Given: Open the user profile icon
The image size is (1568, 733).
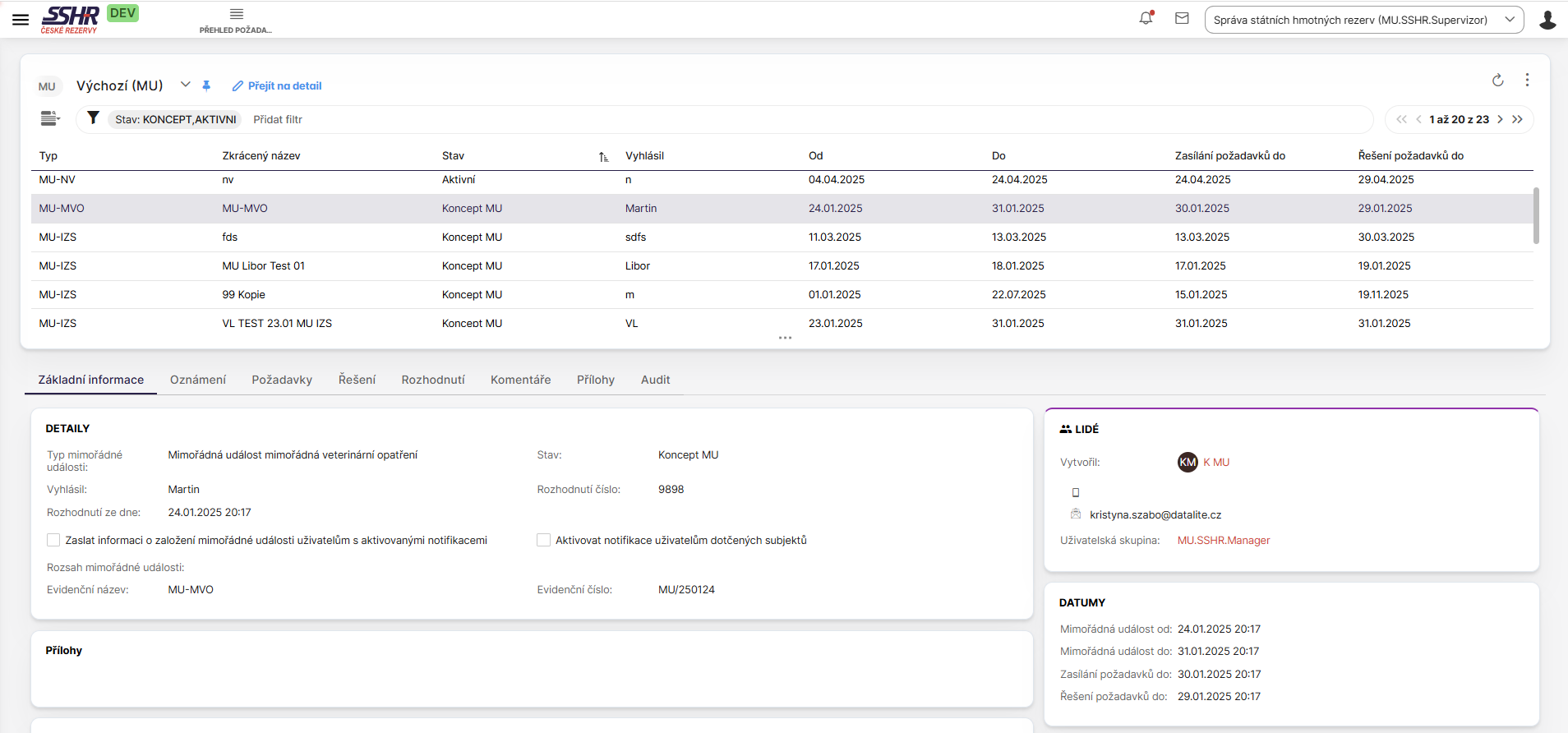Looking at the screenshot, I should [x=1547, y=20].
